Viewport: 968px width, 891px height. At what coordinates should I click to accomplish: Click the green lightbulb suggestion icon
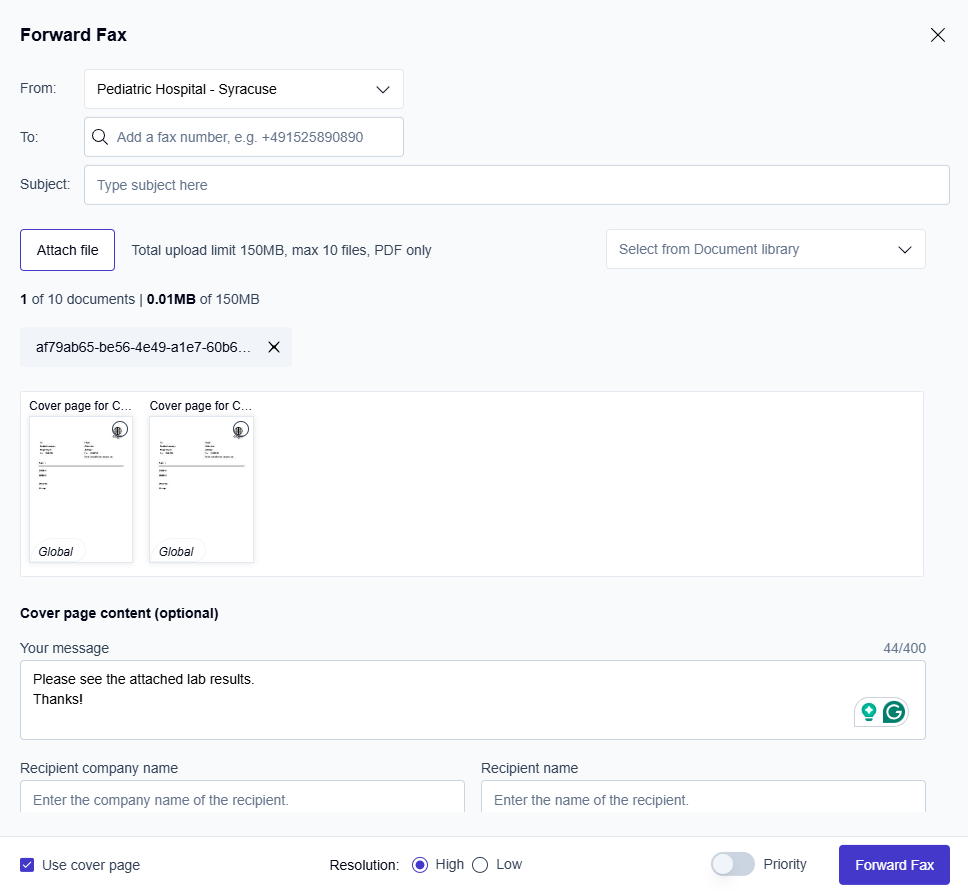(x=868, y=712)
